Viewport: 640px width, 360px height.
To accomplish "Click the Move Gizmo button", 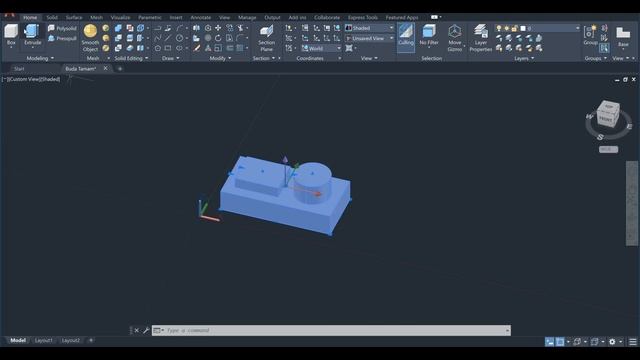I will [454, 38].
